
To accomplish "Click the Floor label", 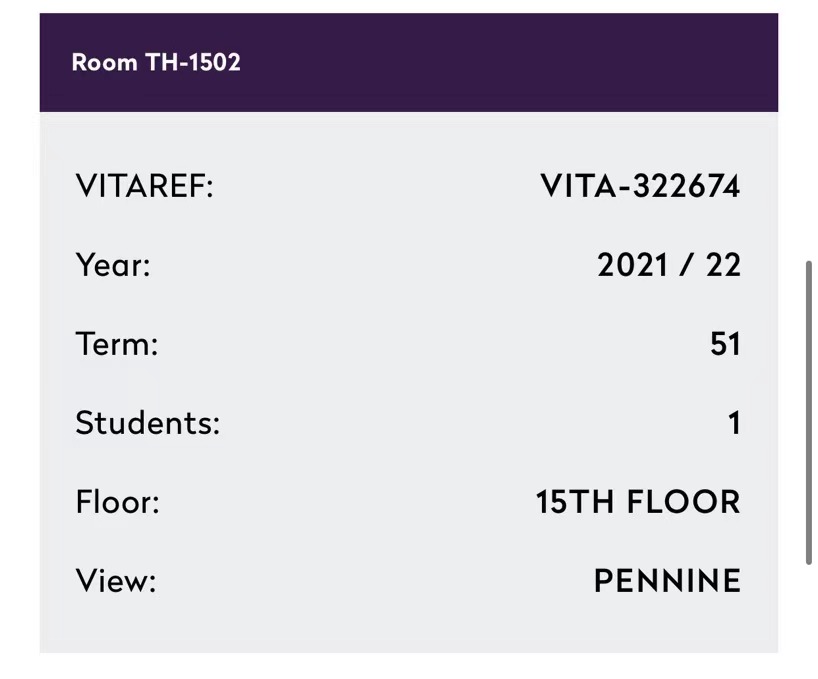I will pos(117,502).
